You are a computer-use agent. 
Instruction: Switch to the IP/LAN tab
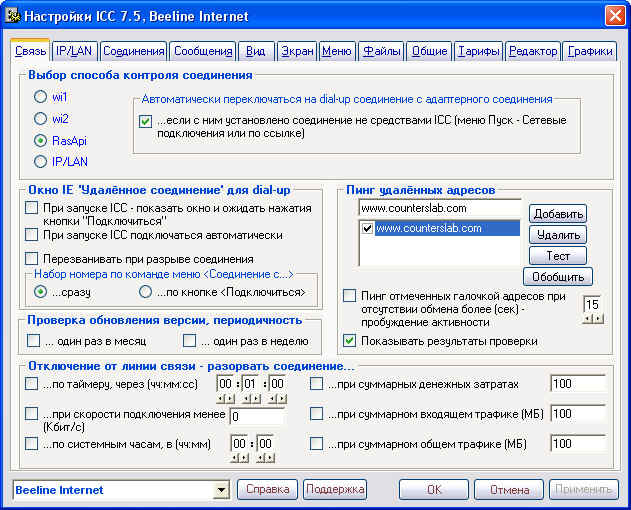[x=74, y=51]
